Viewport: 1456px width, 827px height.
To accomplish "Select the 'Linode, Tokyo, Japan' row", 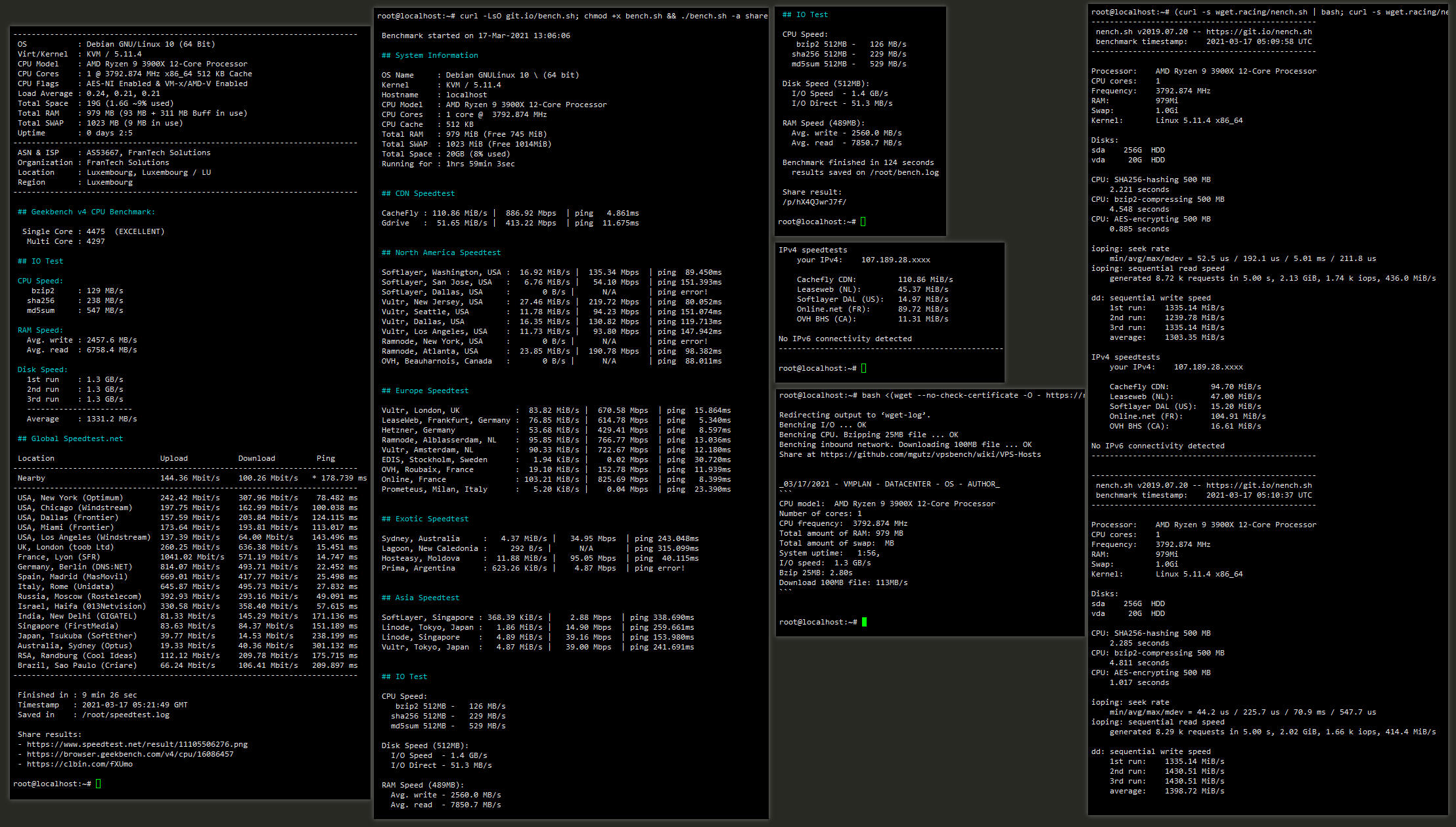I will [x=538, y=627].
